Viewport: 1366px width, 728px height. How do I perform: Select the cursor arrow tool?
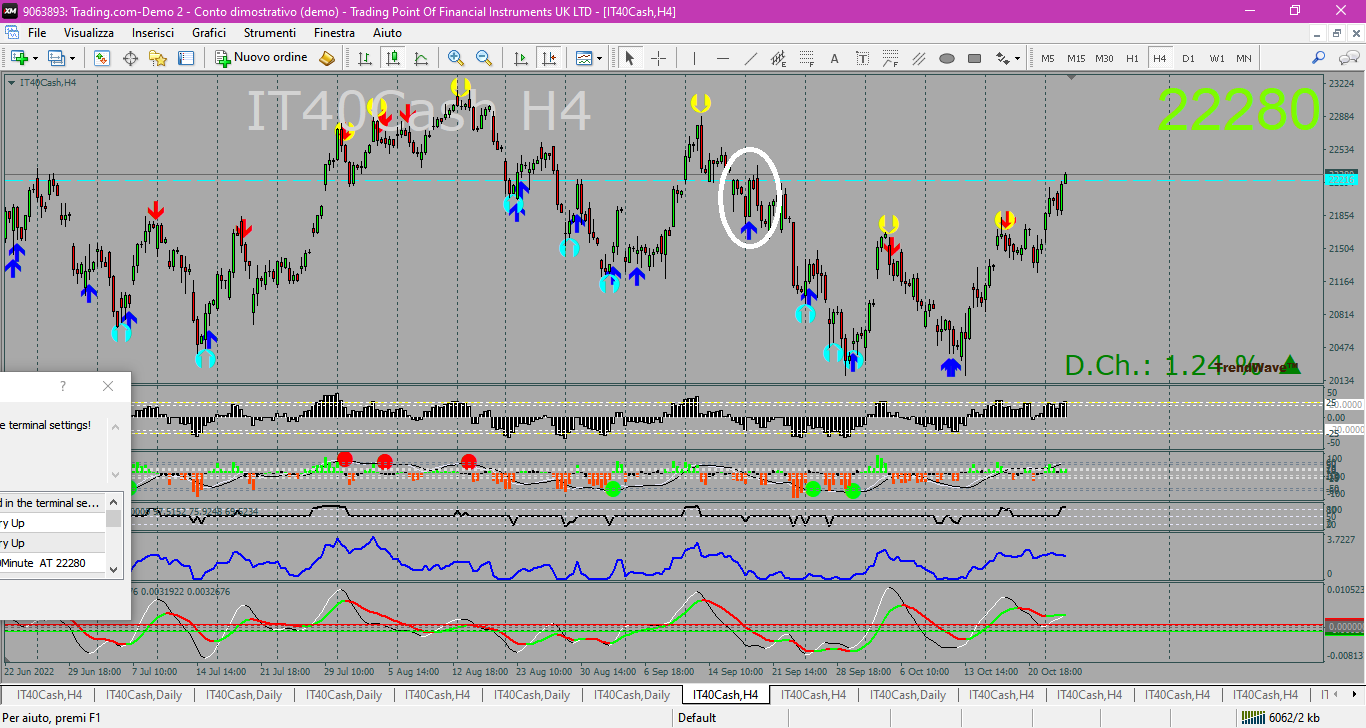point(630,58)
